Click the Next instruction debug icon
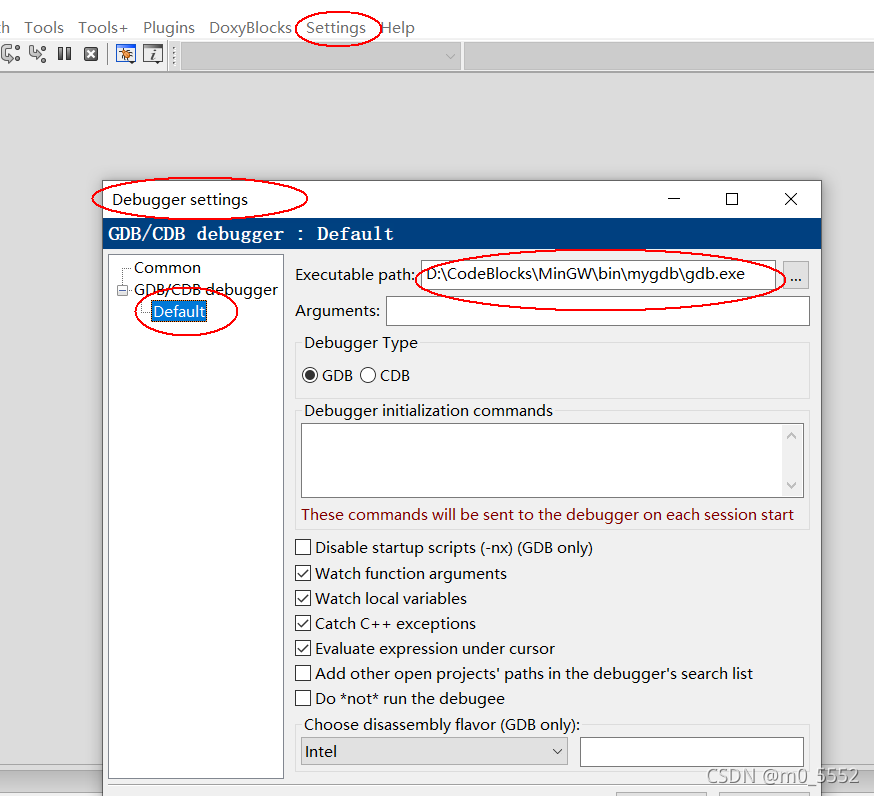The image size is (874, 796). click(10, 54)
